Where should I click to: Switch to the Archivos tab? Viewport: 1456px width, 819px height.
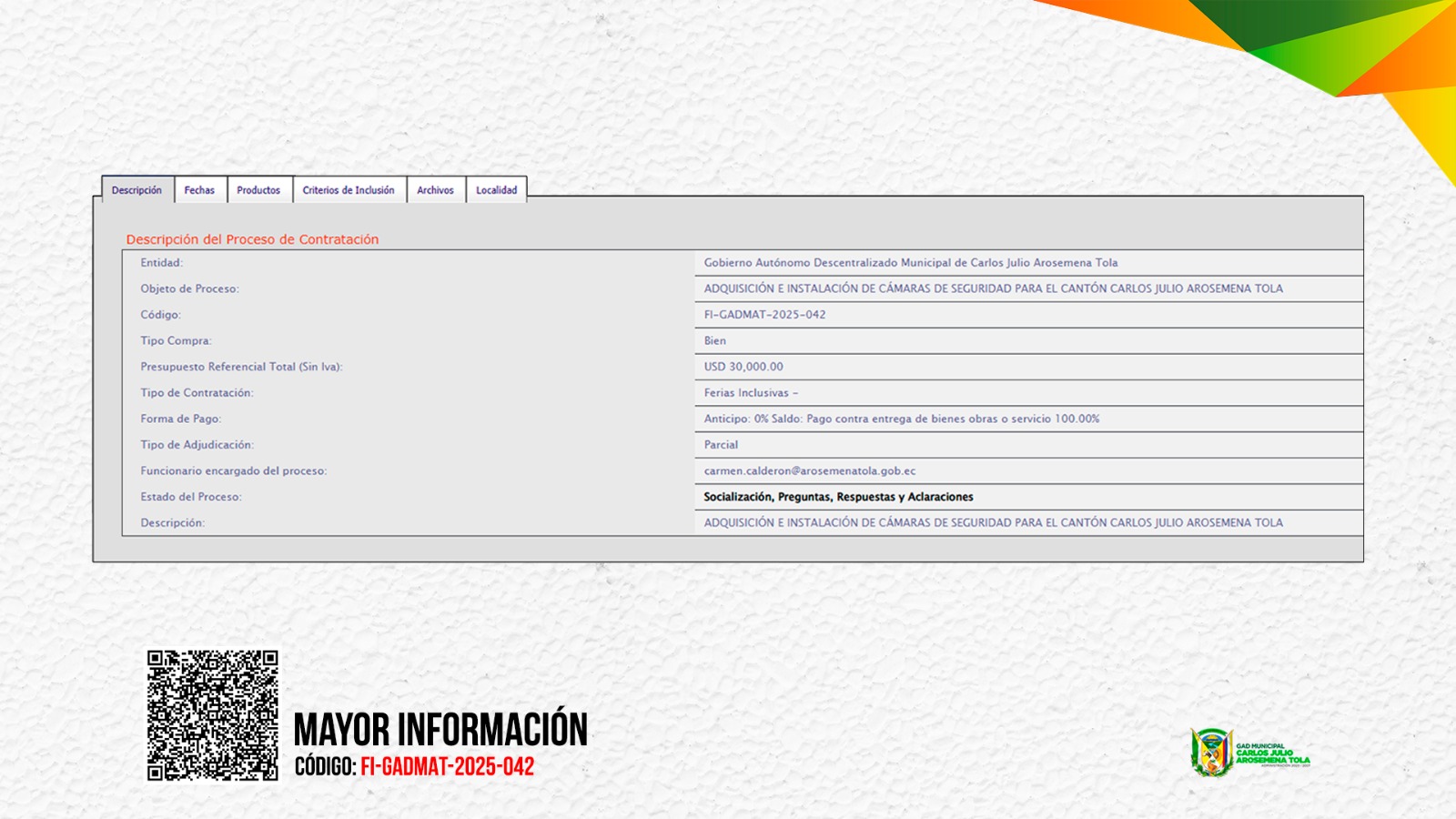435,190
